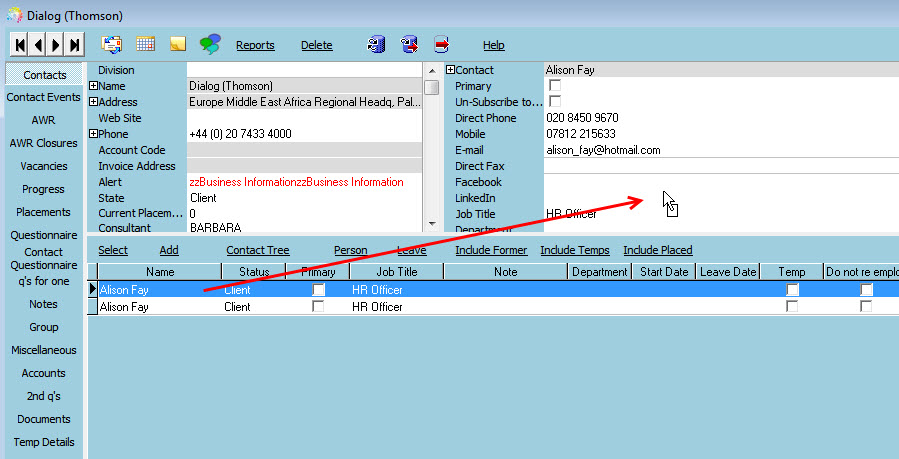Open the AWR tab
This screenshot has height=459, width=899.
coord(44,120)
